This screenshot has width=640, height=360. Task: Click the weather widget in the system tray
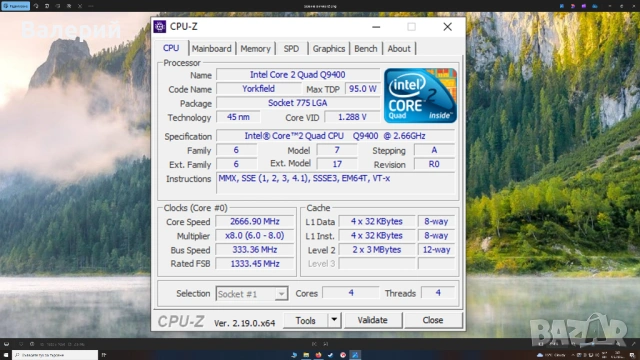(551, 355)
